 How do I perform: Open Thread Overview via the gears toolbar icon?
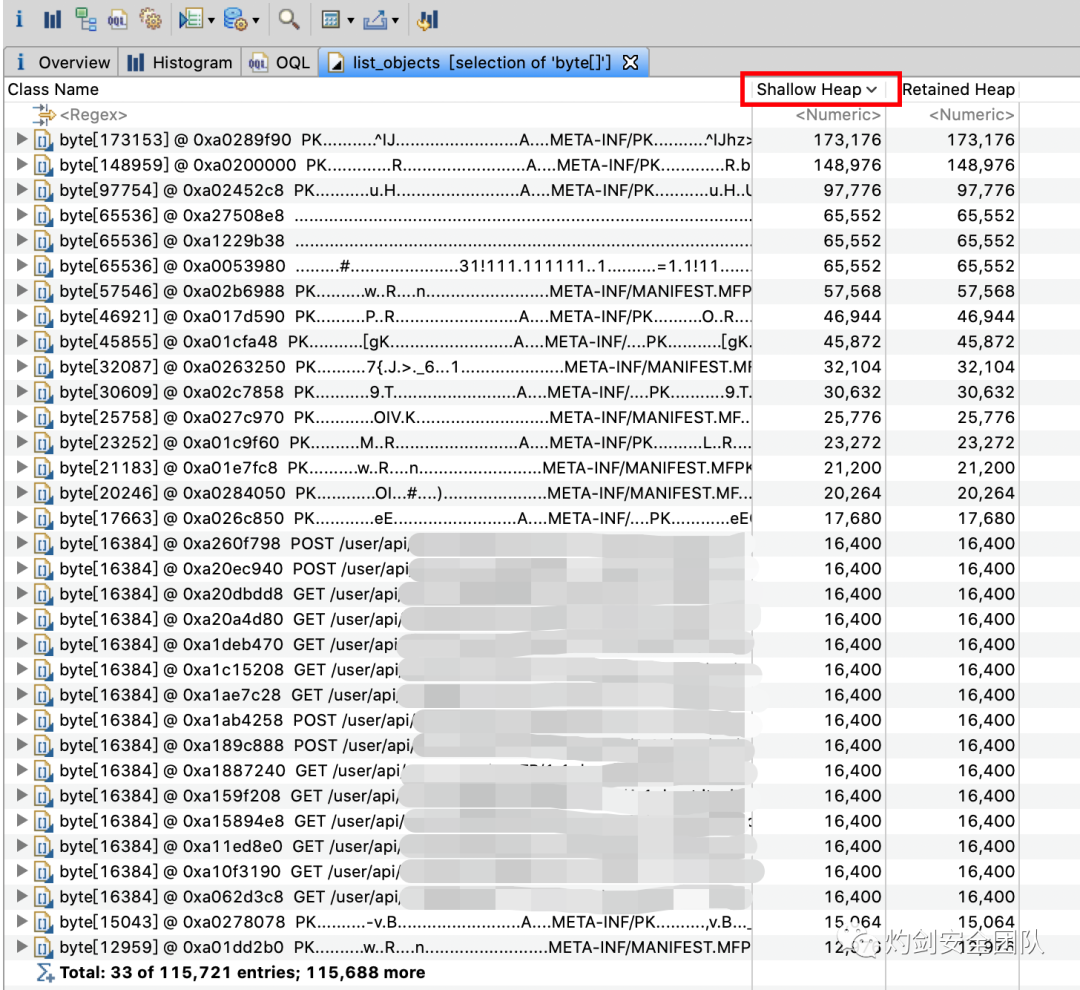150,19
